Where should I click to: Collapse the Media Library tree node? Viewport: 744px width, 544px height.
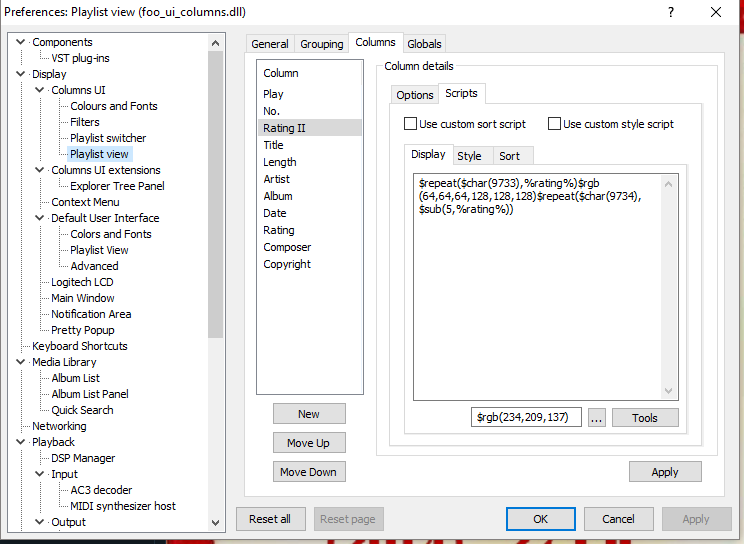(21, 362)
